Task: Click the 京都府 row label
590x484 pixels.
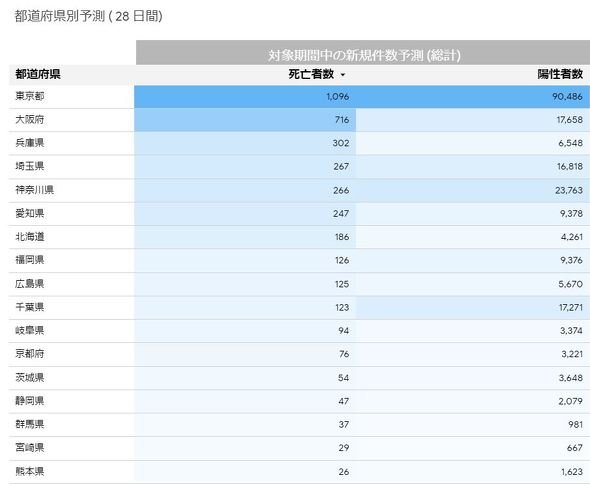Action: [x=30, y=354]
